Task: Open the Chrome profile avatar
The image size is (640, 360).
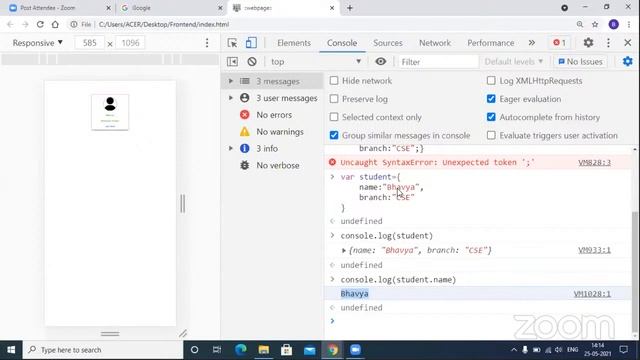Action: [613, 24]
